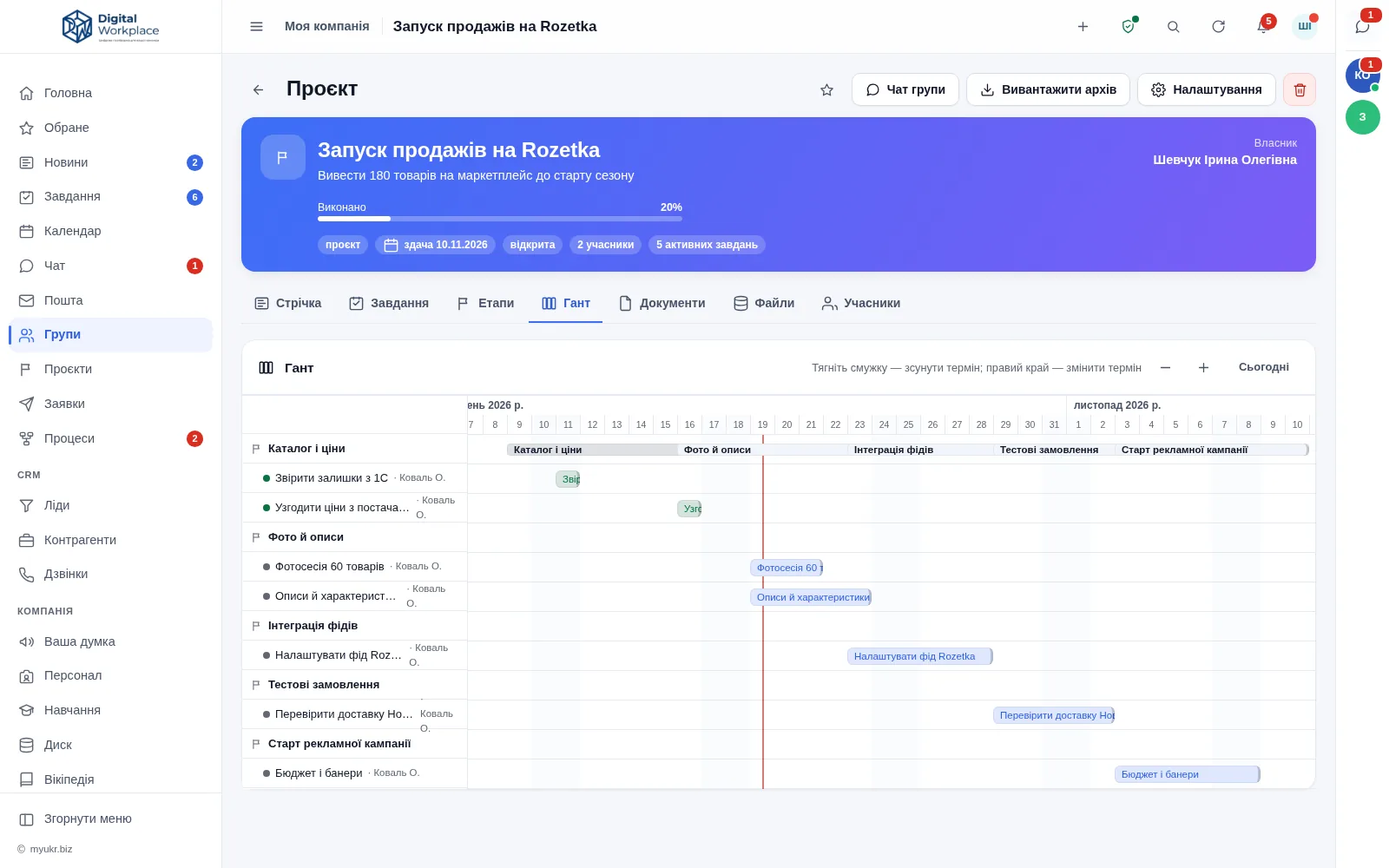
Task: Click Вивантажити архів button
Action: click(1048, 89)
